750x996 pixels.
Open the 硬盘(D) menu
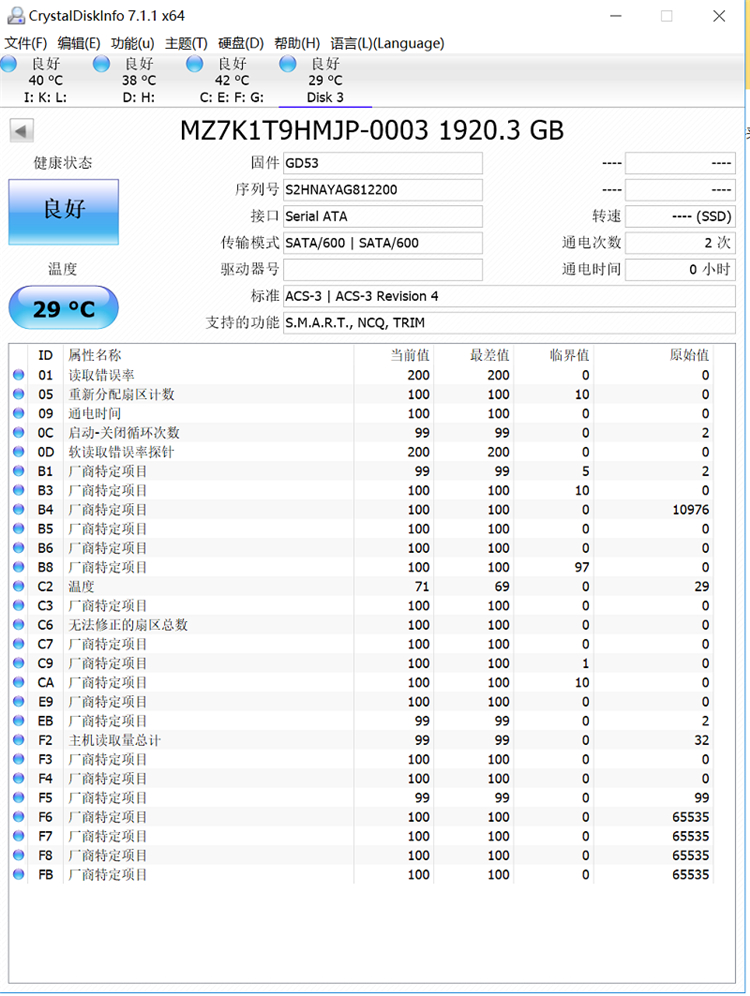tap(241, 43)
